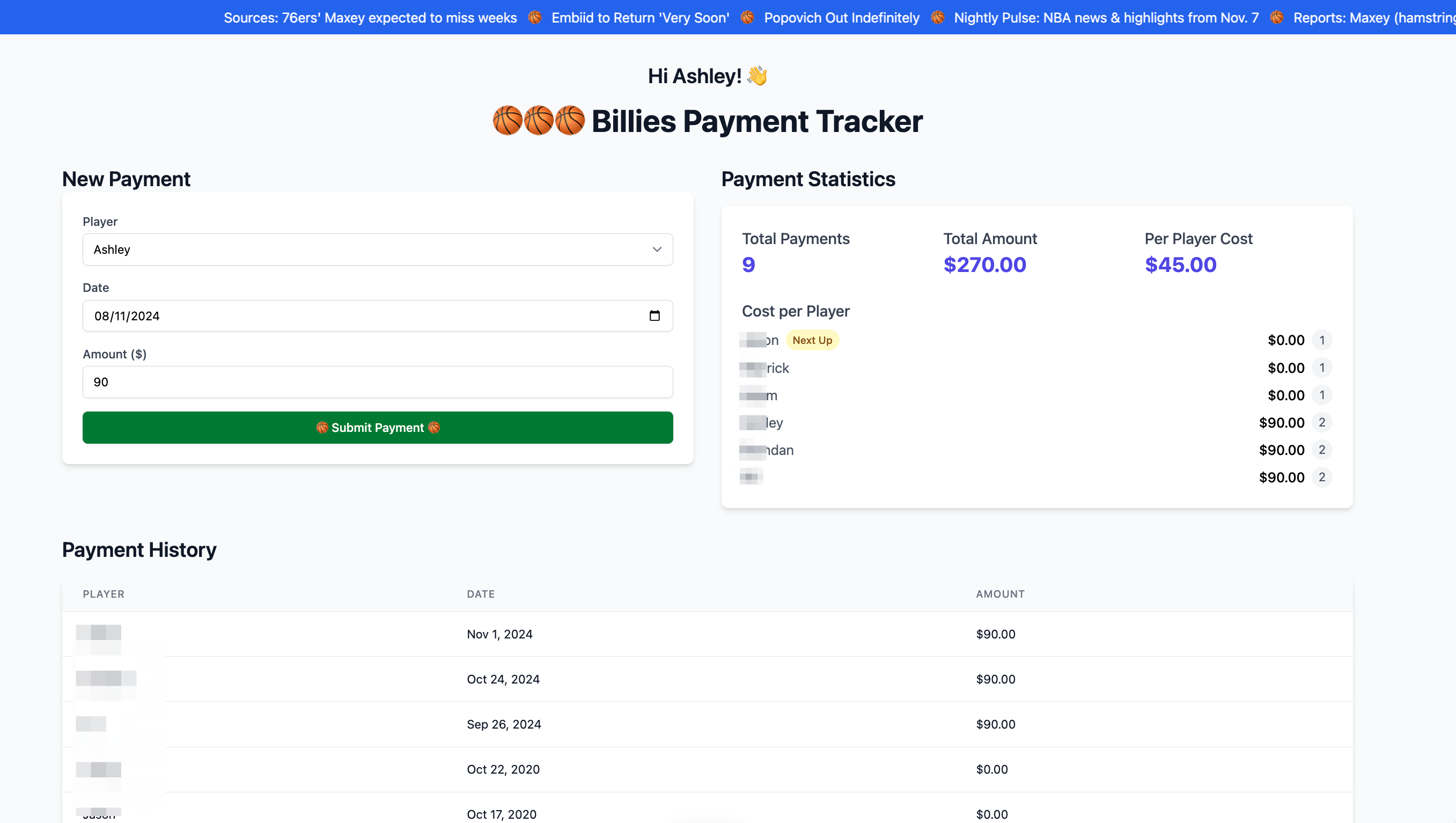The height and width of the screenshot is (823, 1456).
Task: Click the basketball icon after Embiid headline
Action: click(x=747, y=18)
